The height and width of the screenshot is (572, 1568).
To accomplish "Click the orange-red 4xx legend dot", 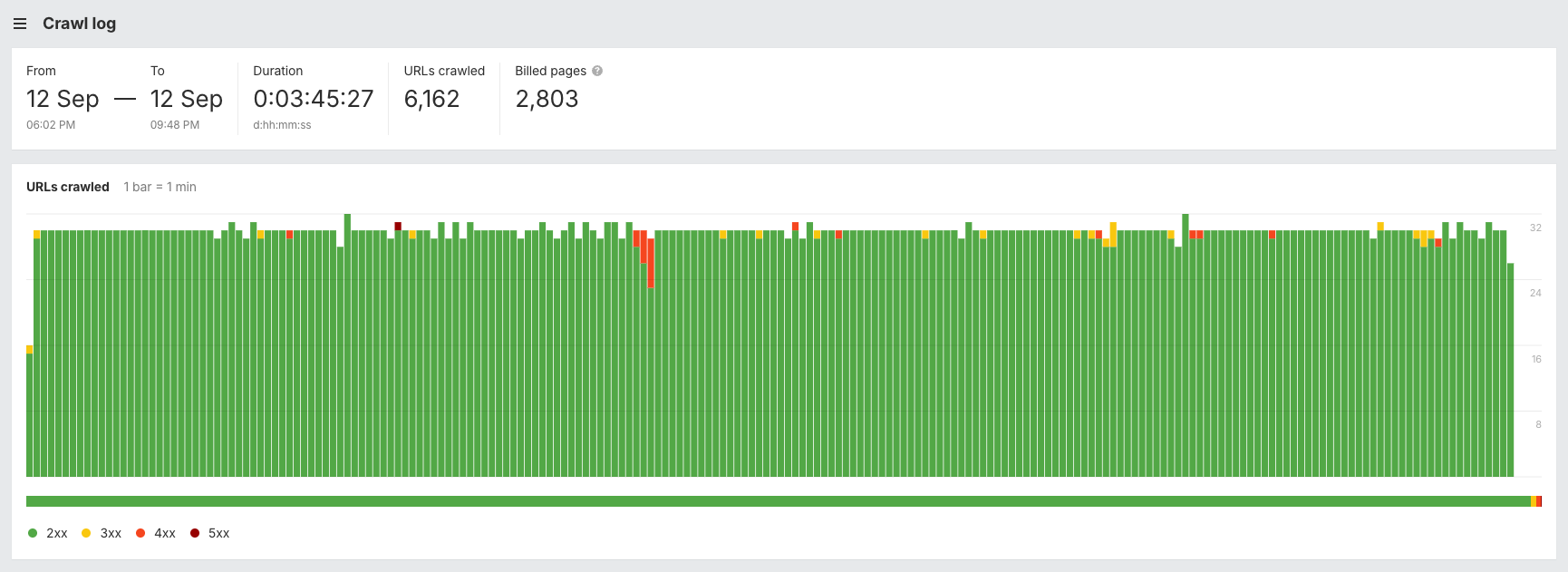I will tap(140, 533).
